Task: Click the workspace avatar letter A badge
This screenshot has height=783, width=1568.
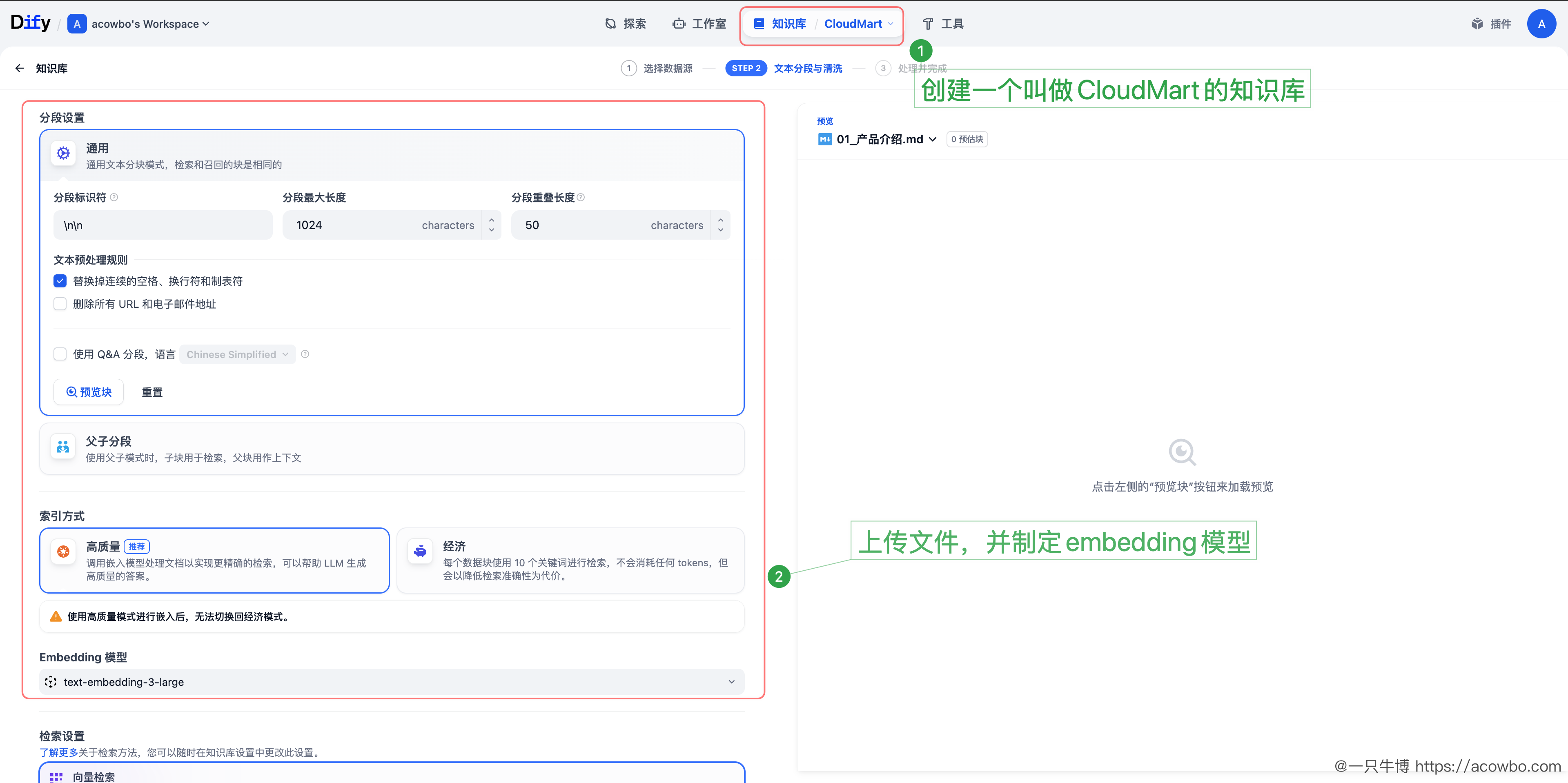Action: point(77,24)
